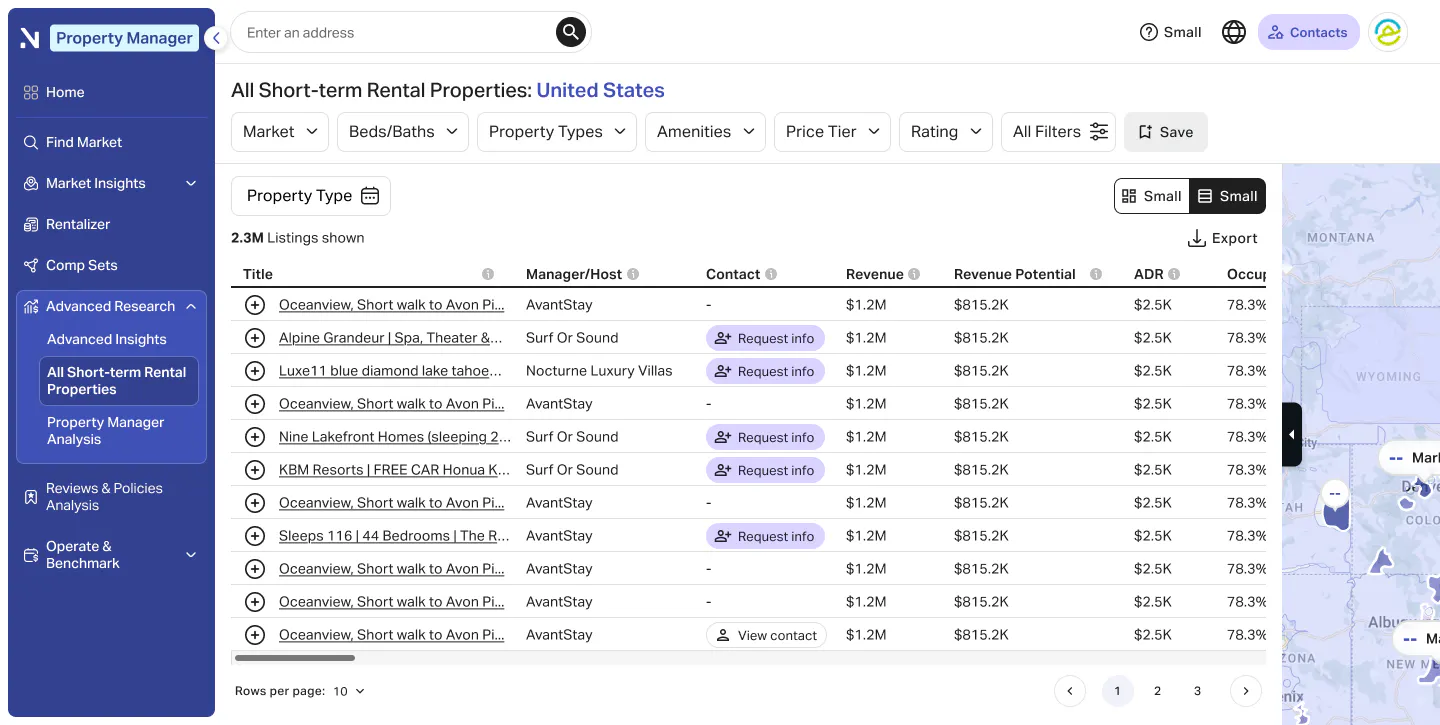
Task: Go to previous page arrow
Action: pyautogui.click(x=1070, y=691)
